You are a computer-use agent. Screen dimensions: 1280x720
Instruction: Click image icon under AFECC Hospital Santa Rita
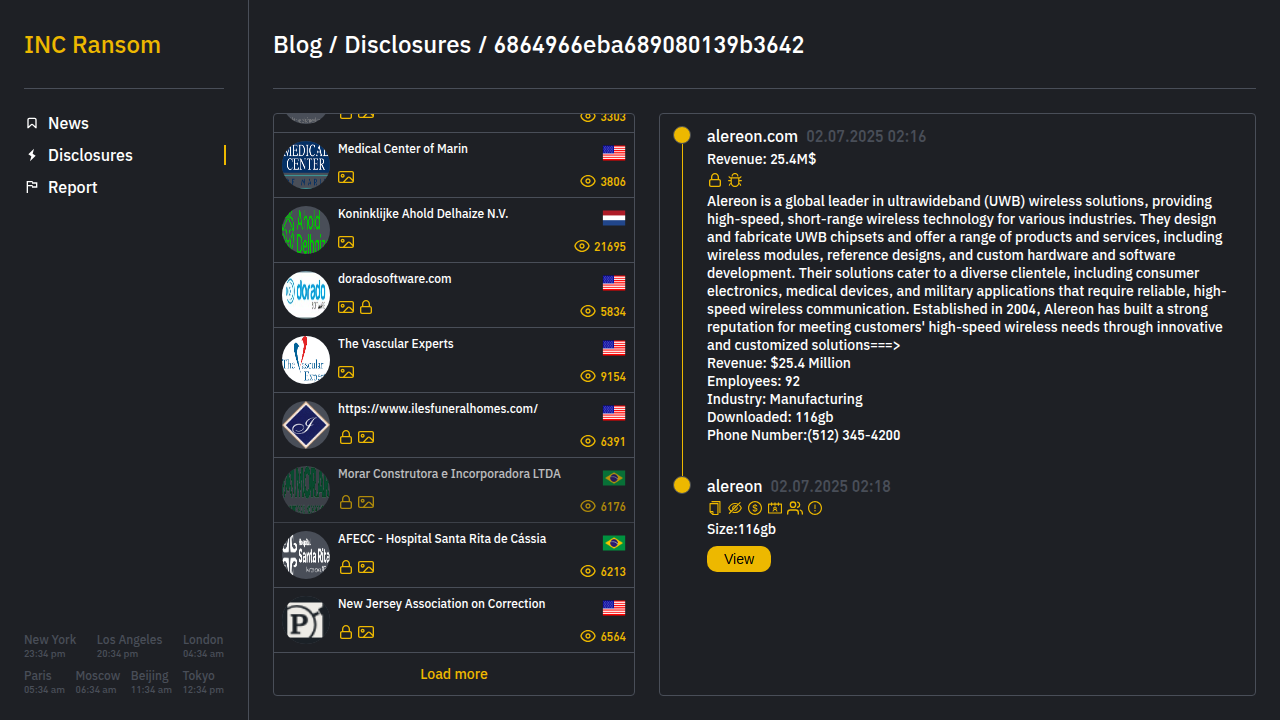(366, 567)
